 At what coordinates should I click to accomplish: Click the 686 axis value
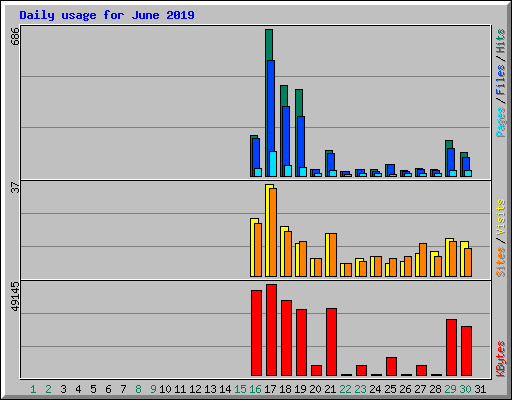(x=15, y=36)
